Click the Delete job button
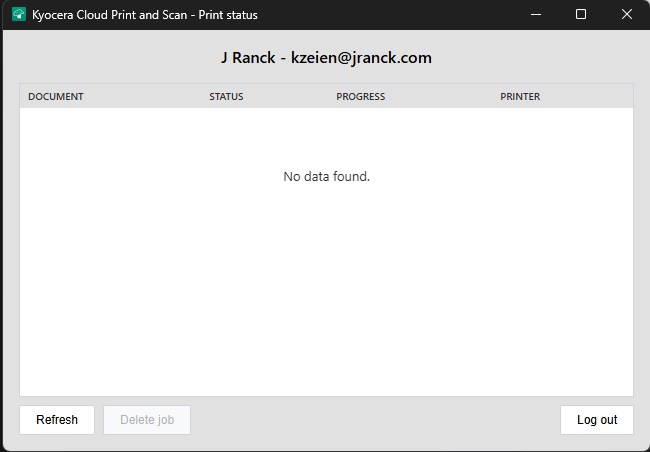The image size is (650, 452). [147, 420]
